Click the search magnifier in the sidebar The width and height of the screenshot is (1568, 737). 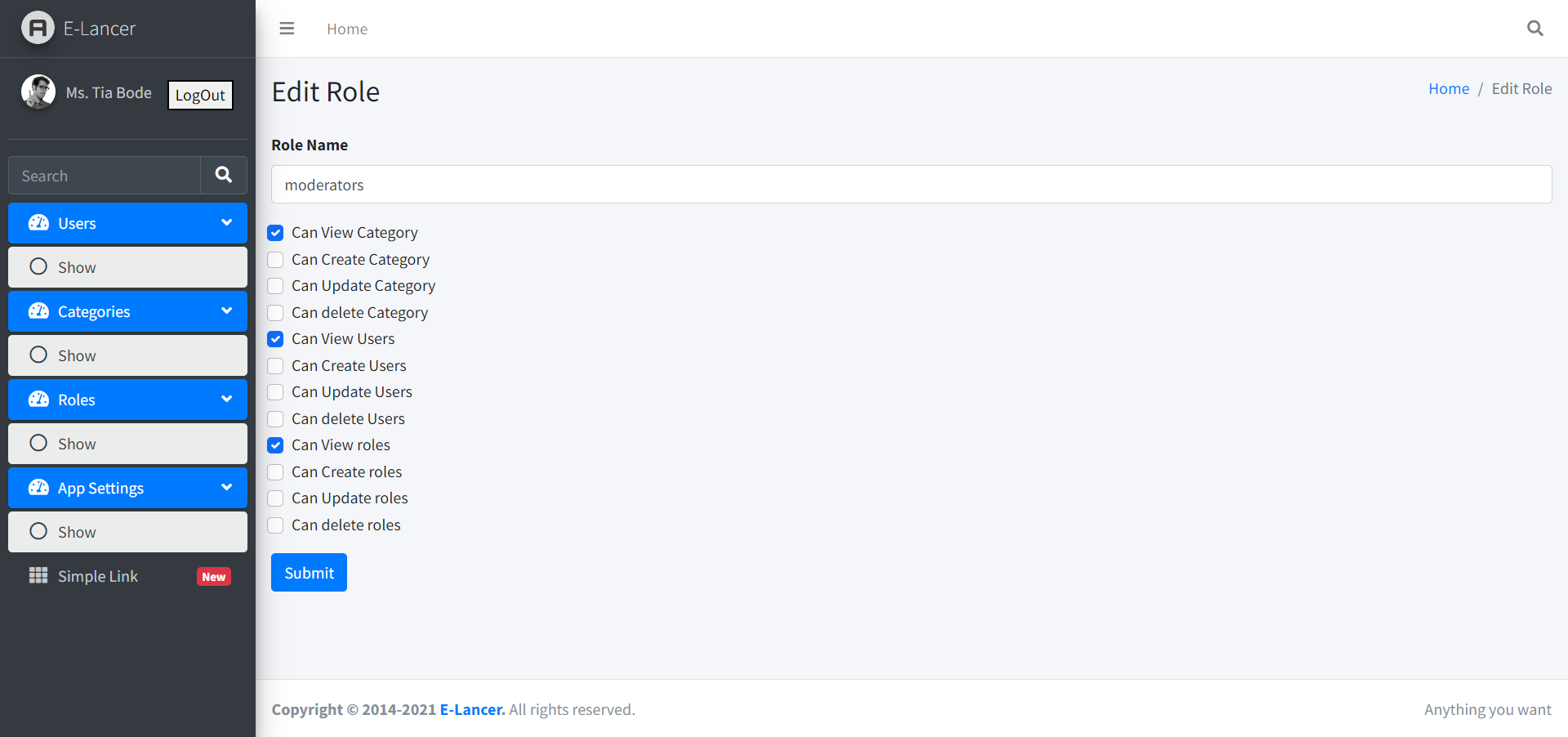point(223,175)
